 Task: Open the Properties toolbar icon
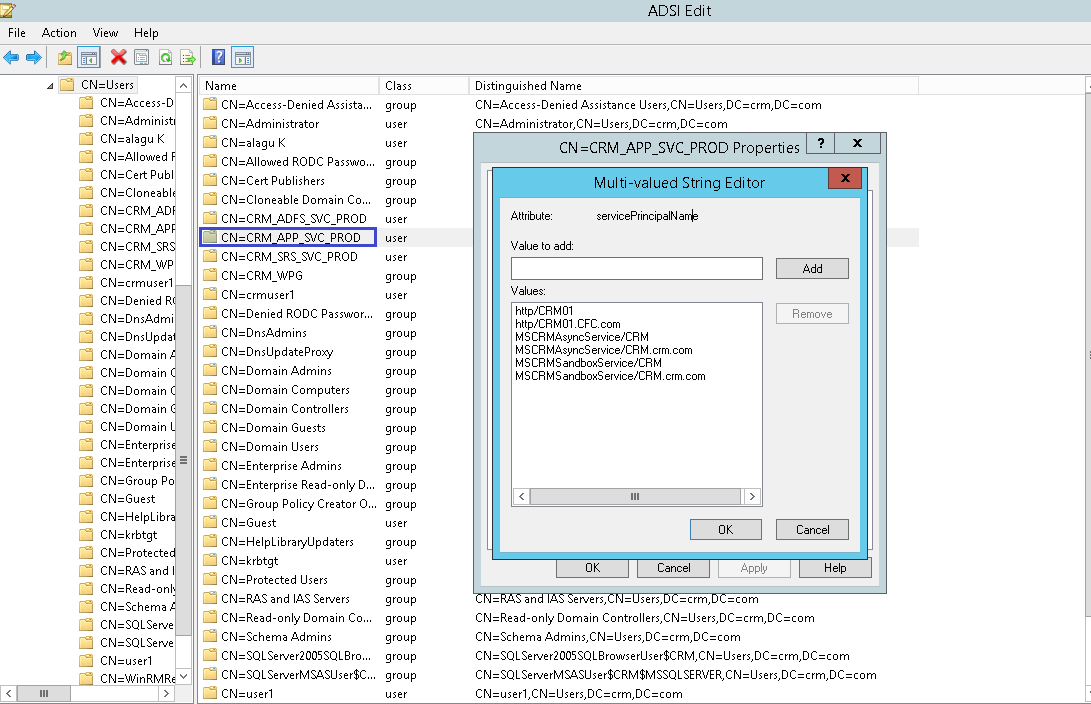coord(142,57)
